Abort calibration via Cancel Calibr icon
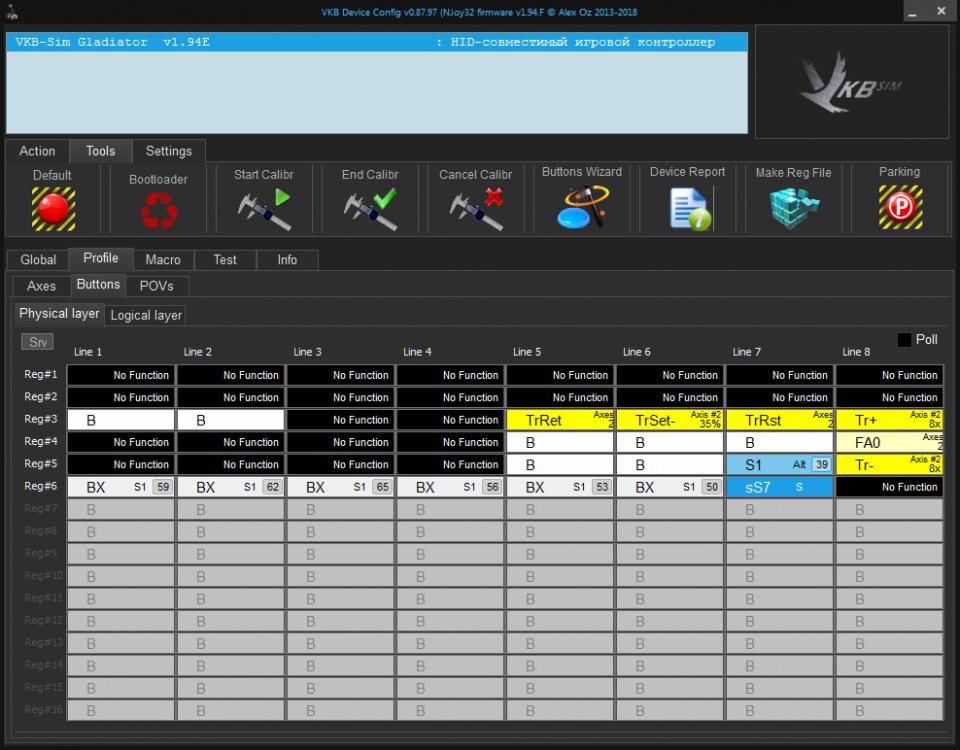 click(475, 208)
